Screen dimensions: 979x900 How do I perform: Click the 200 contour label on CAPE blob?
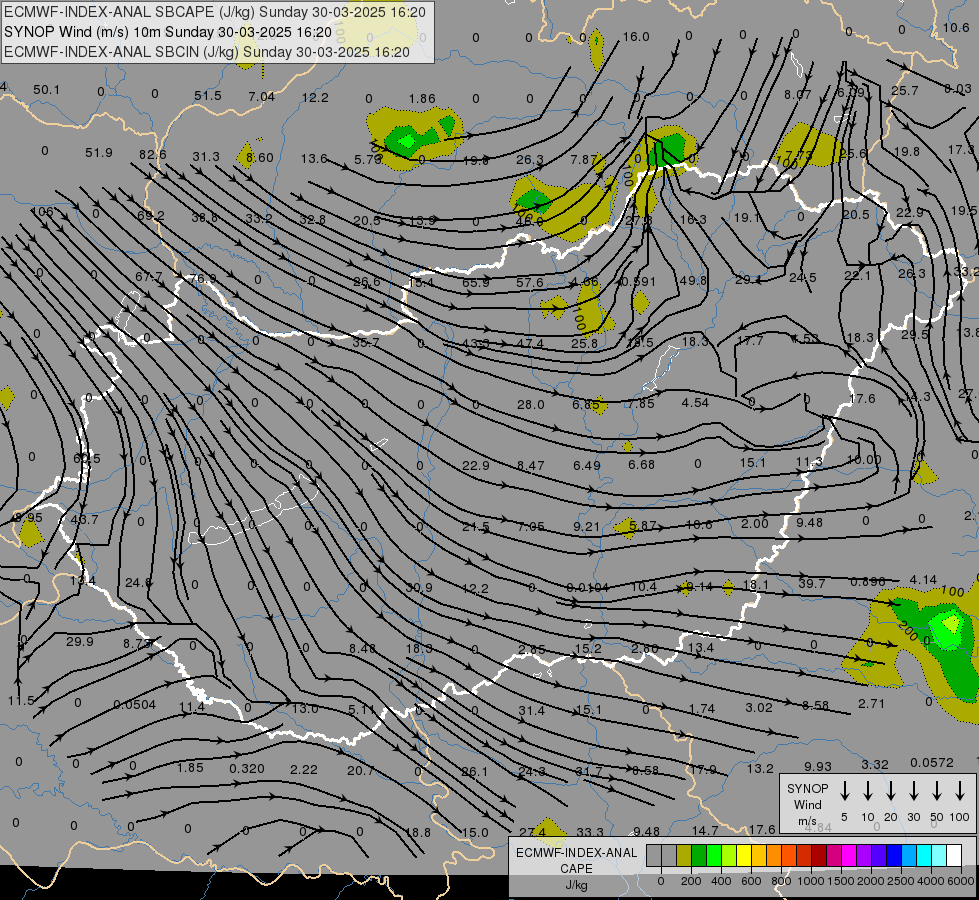click(x=908, y=631)
